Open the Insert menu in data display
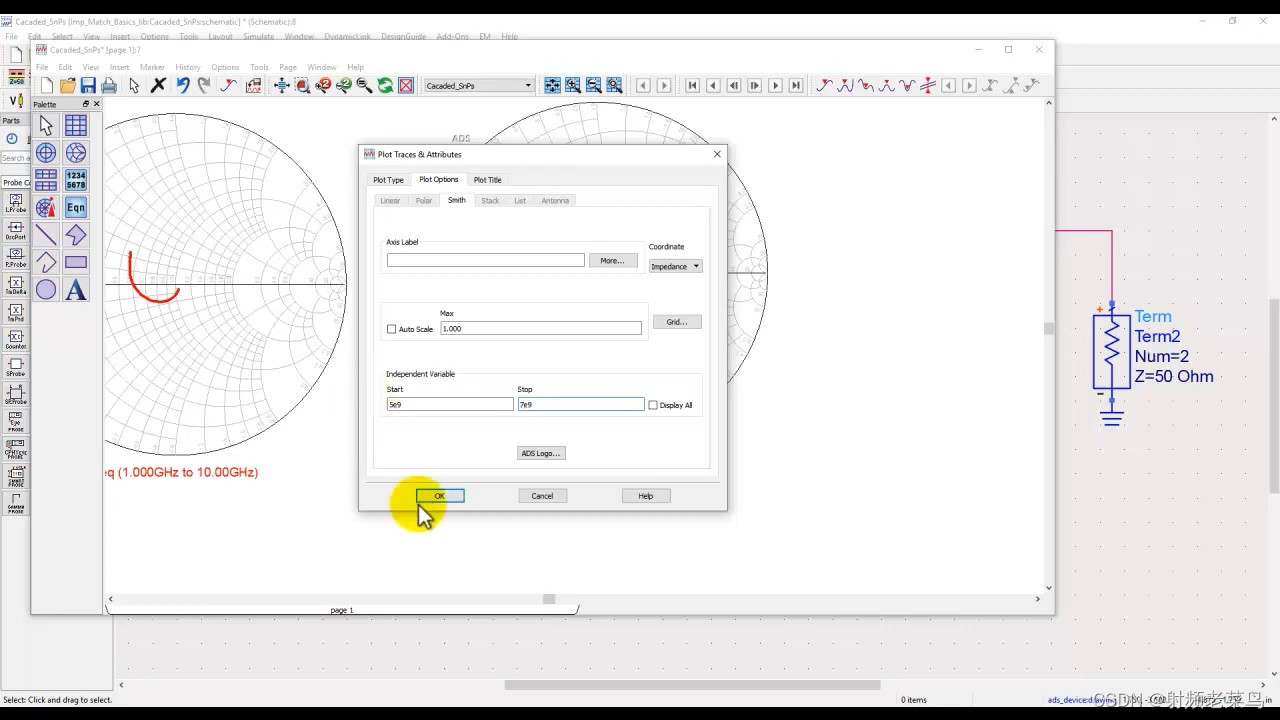Viewport: 1280px width, 720px height. click(x=120, y=67)
